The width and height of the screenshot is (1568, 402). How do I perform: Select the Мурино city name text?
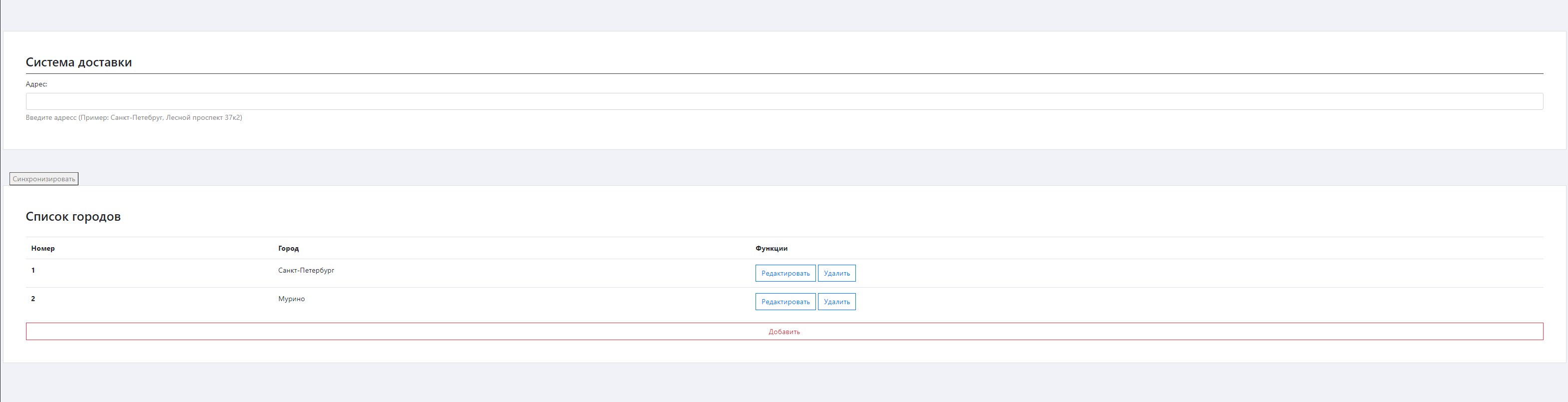(x=292, y=299)
